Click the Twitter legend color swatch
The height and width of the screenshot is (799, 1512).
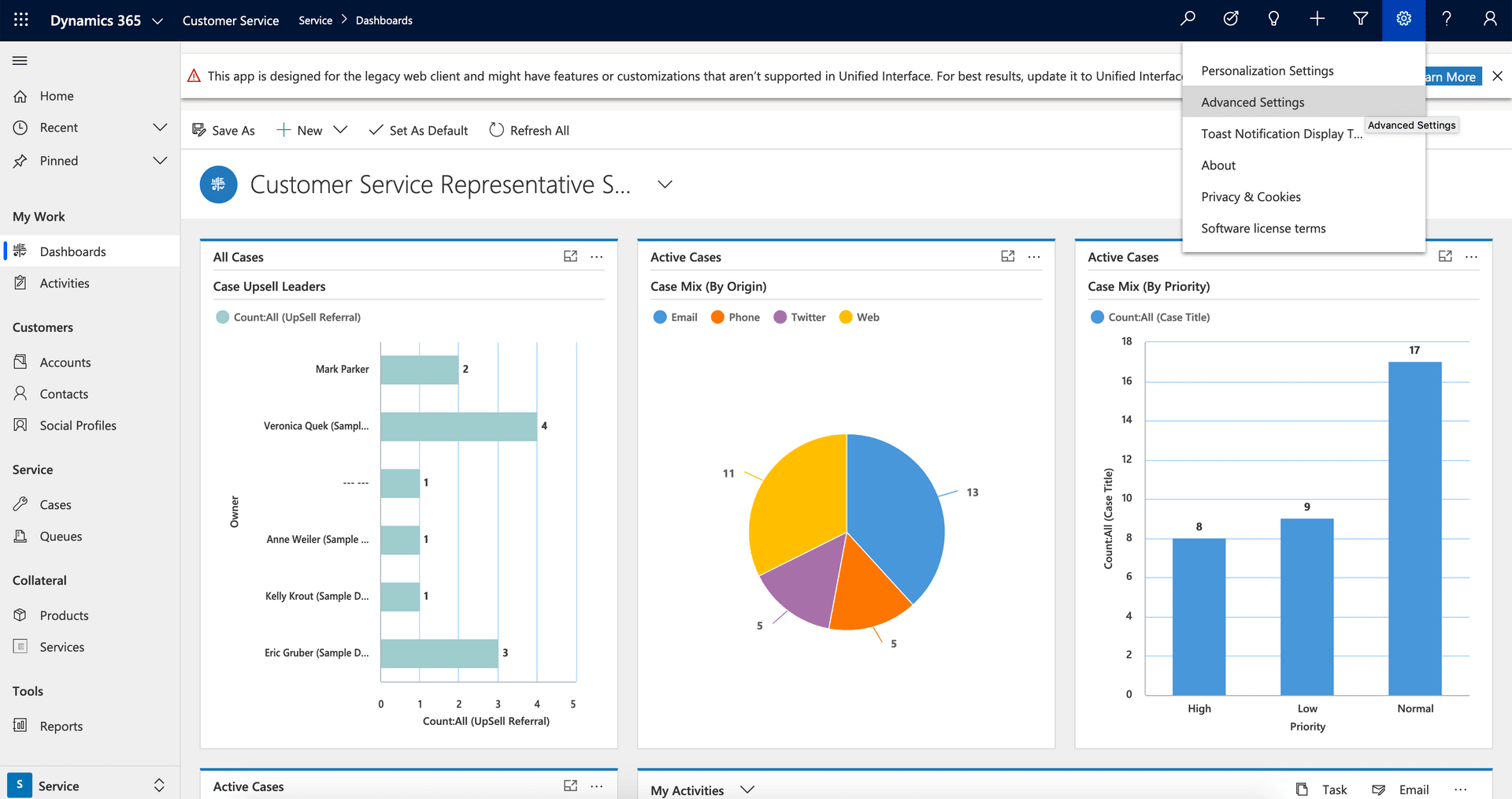pos(781,317)
